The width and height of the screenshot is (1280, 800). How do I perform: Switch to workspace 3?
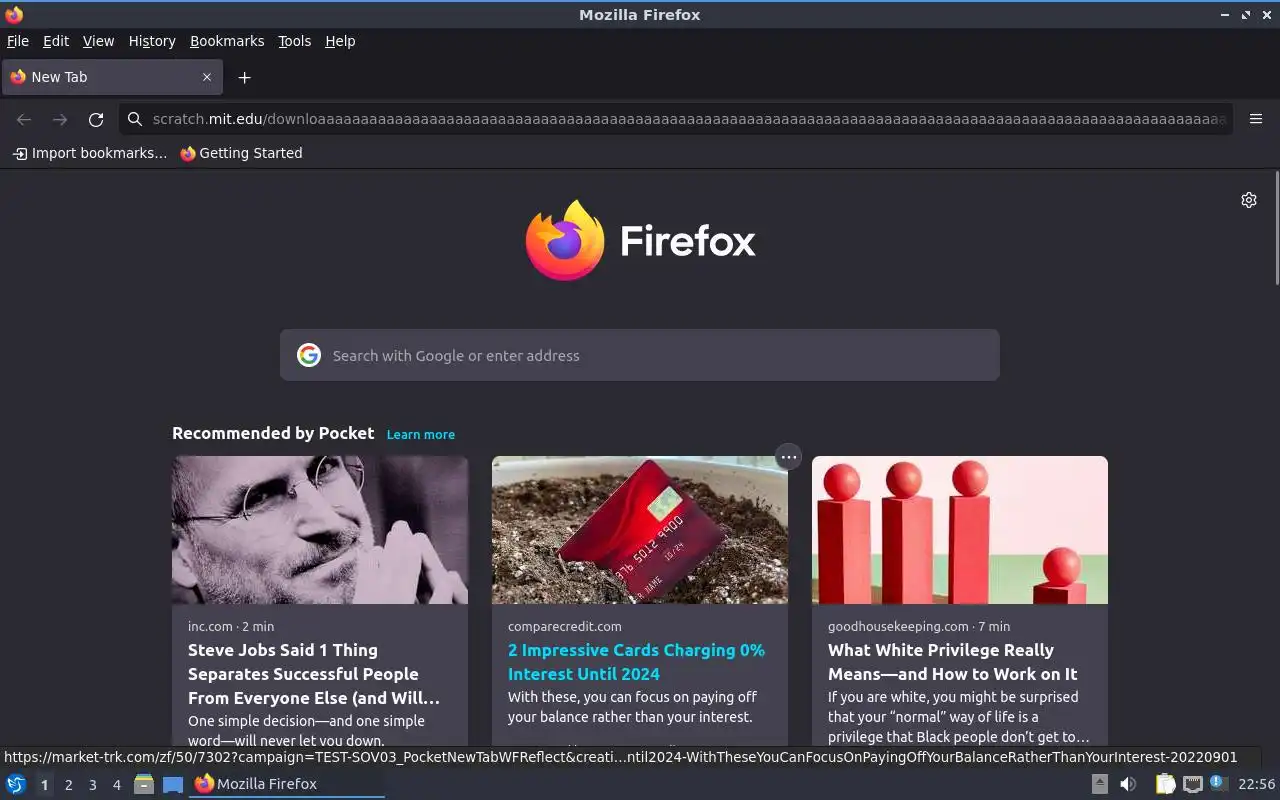(93, 785)
